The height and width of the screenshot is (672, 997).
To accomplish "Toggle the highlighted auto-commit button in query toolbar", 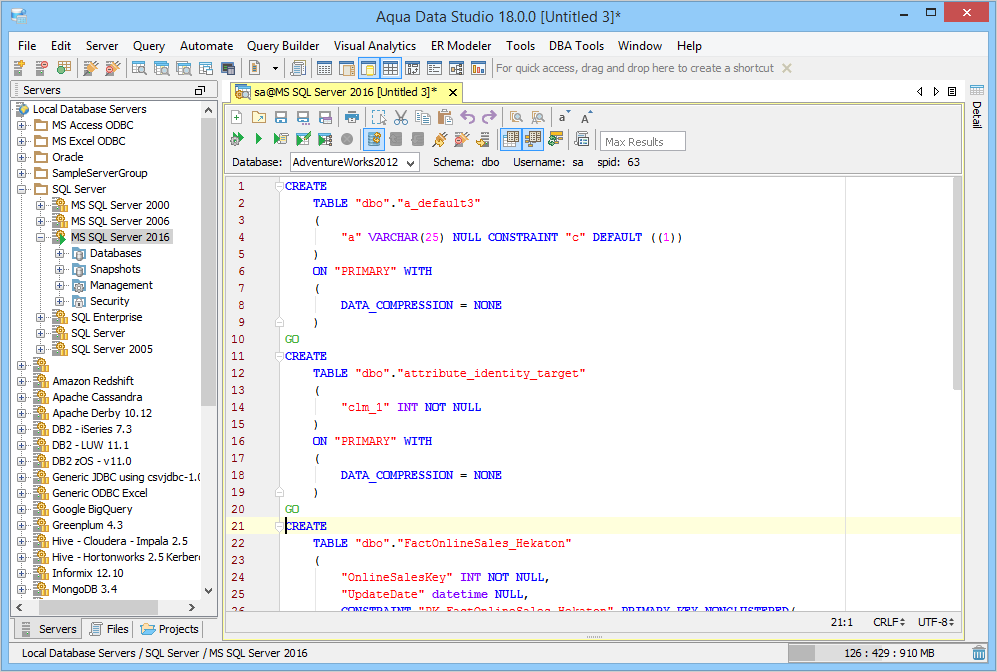I will coord(375,139).
